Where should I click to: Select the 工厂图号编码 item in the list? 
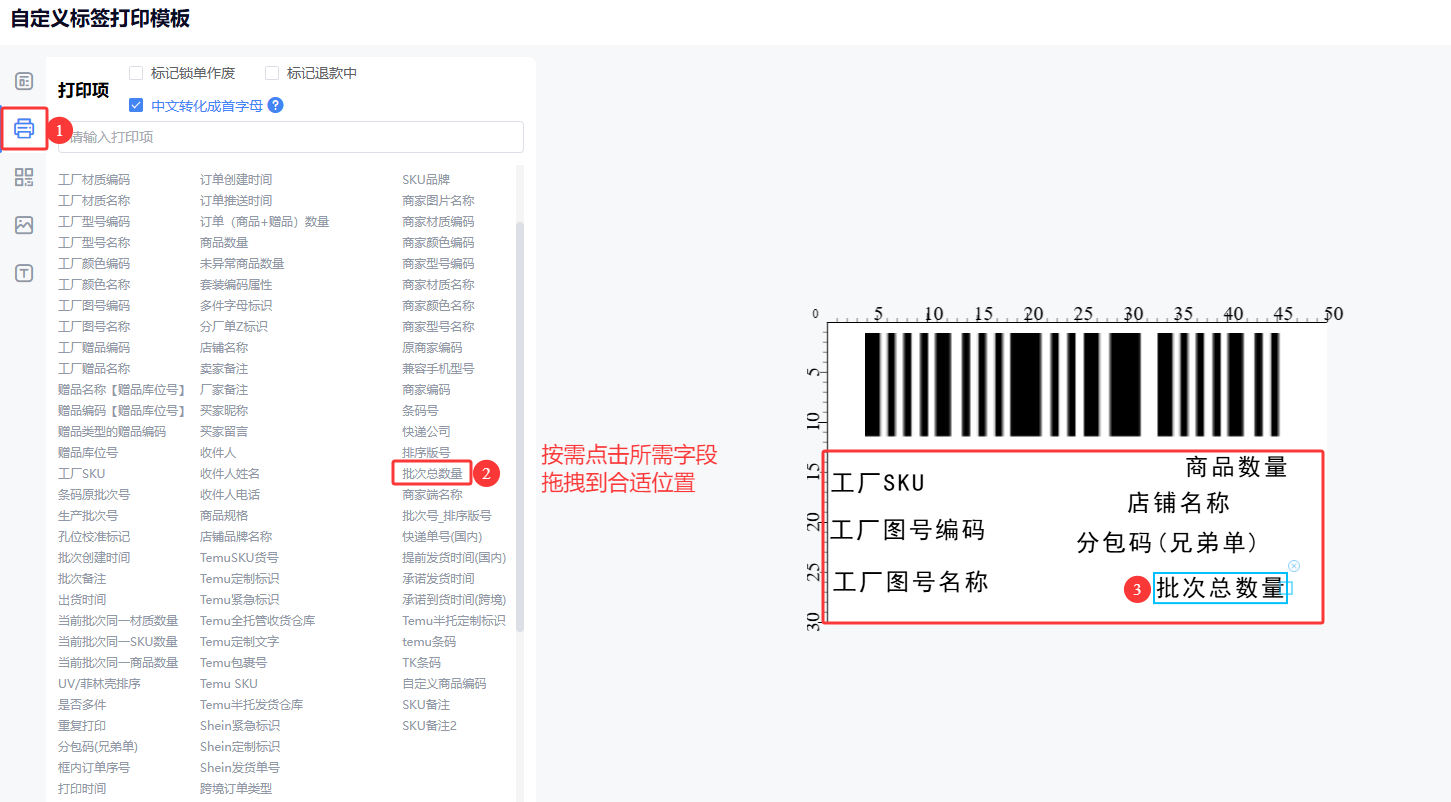point(94,306)
